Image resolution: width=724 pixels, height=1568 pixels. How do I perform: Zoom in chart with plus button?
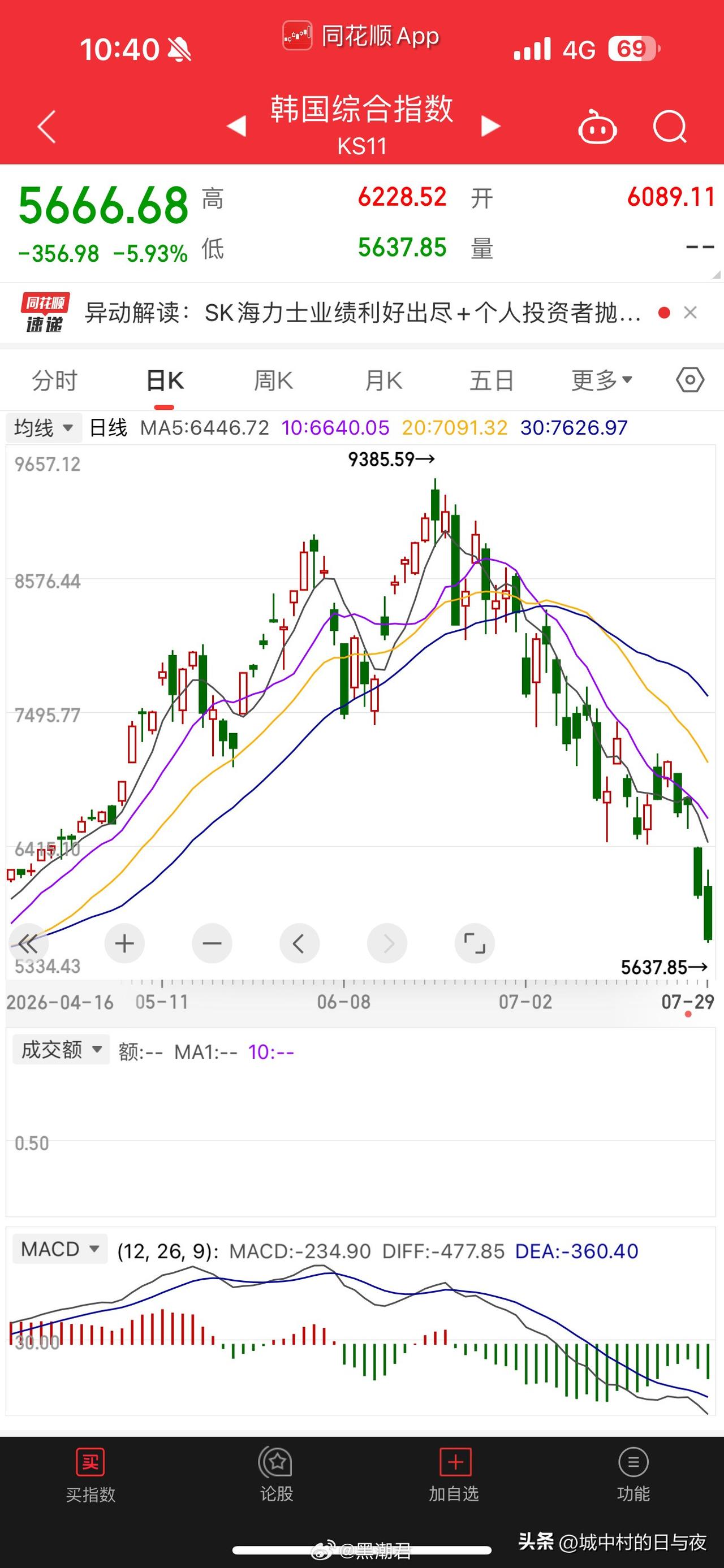pos(124,943)
